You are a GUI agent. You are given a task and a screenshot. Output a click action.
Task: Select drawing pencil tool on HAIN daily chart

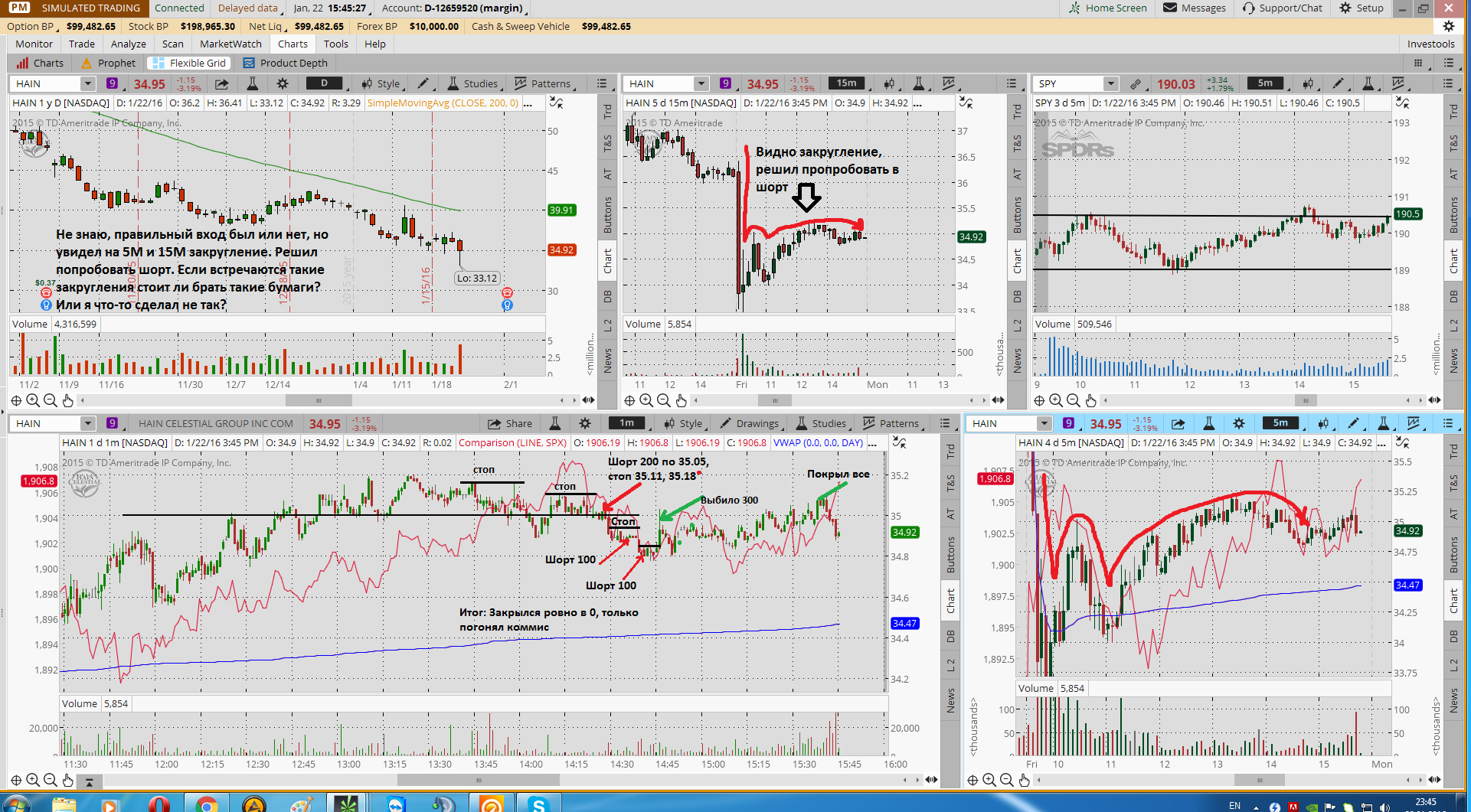point(423,83)
